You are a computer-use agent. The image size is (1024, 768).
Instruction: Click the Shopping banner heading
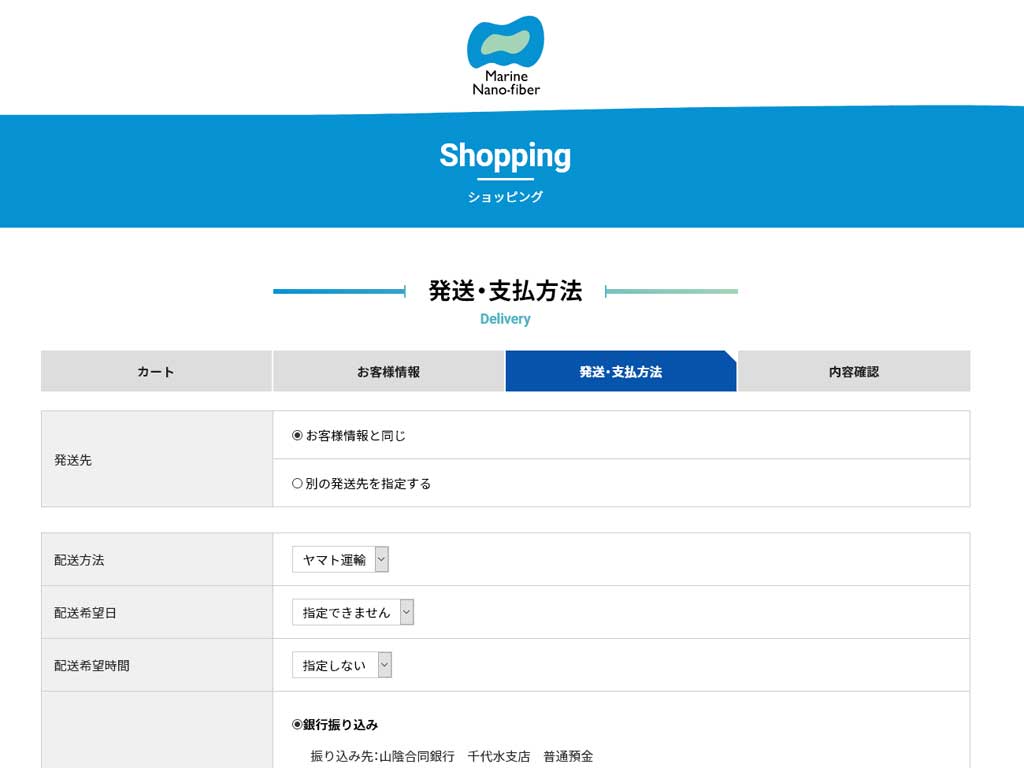[x=505, y=156]
